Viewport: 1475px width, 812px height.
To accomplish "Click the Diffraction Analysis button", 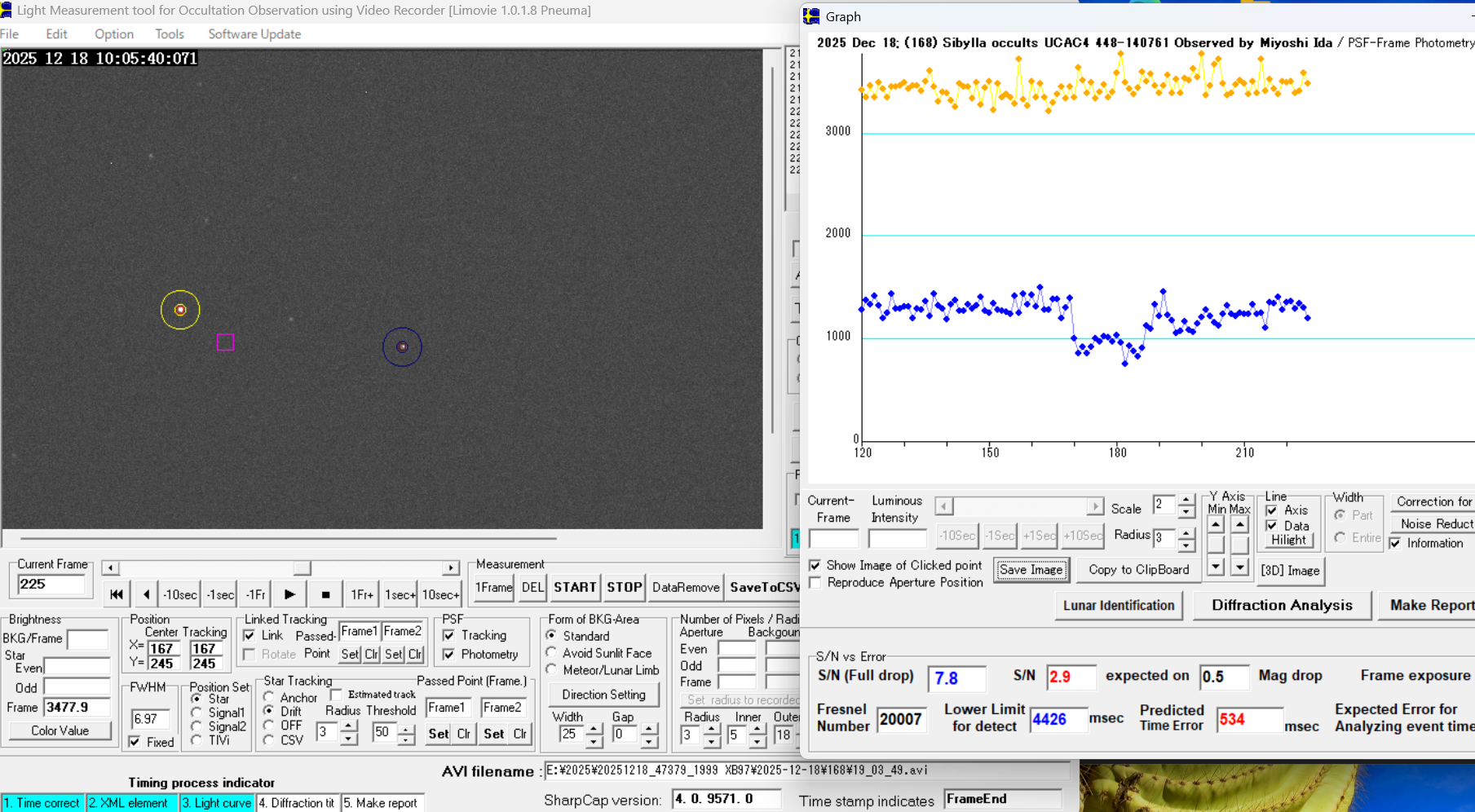I will tap(1281, 605).
